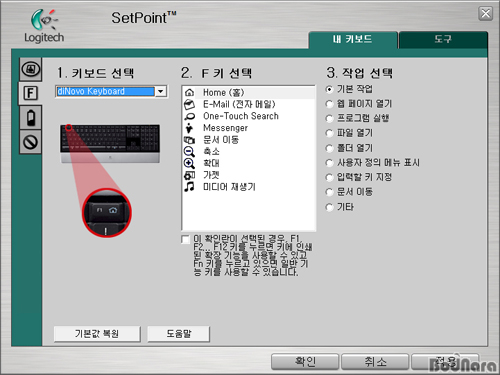Screen dimensions: 500x375
Task: Choose 파일 열기 radio option
Action: [x=329, y=134]
